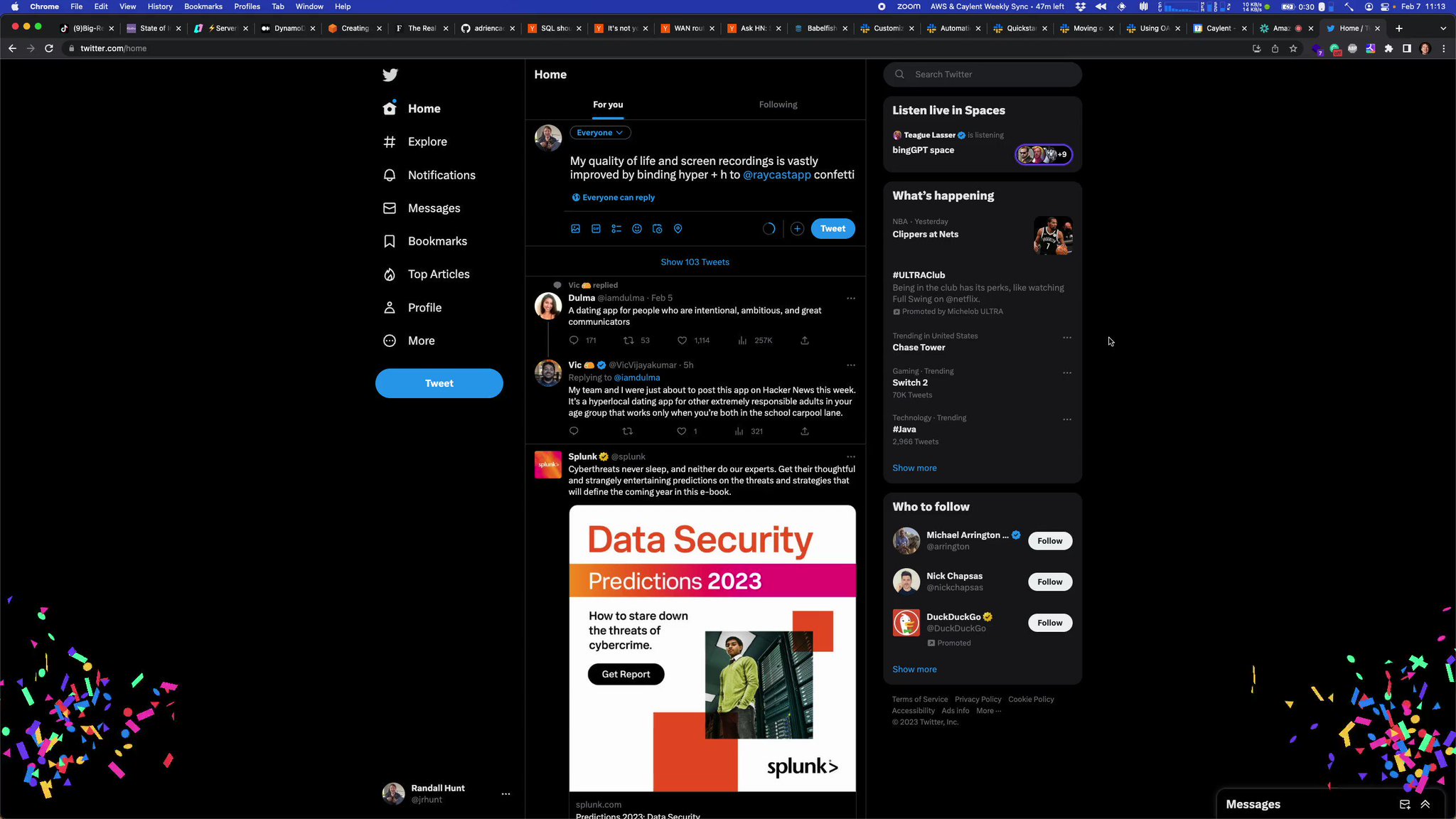Open Terms of Service link
Image resolution: width=1456 pixels, height=819 pixels.
920,700
